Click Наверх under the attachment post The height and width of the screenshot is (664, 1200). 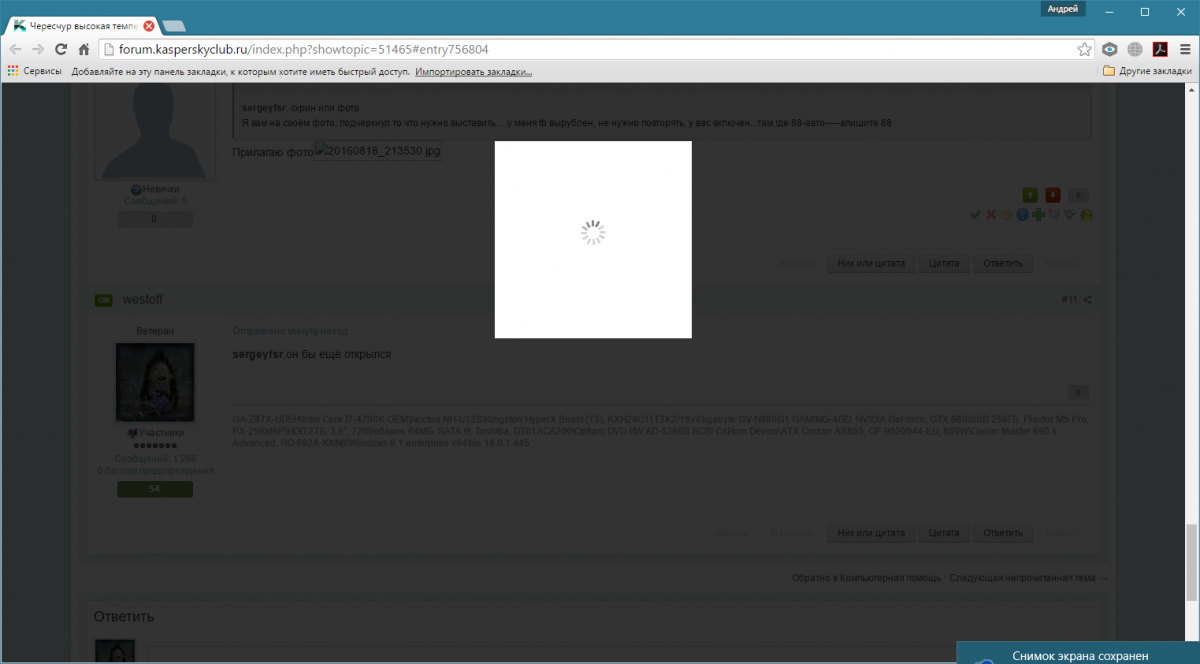pyautogui.click(x=1062, y=264)
